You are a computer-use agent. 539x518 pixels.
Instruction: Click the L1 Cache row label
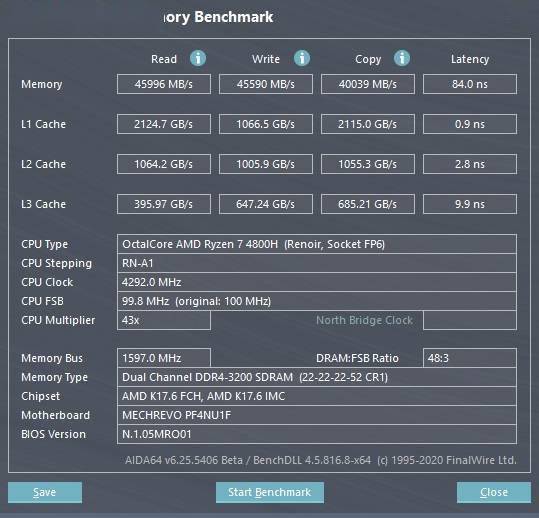tap(43, 124)
